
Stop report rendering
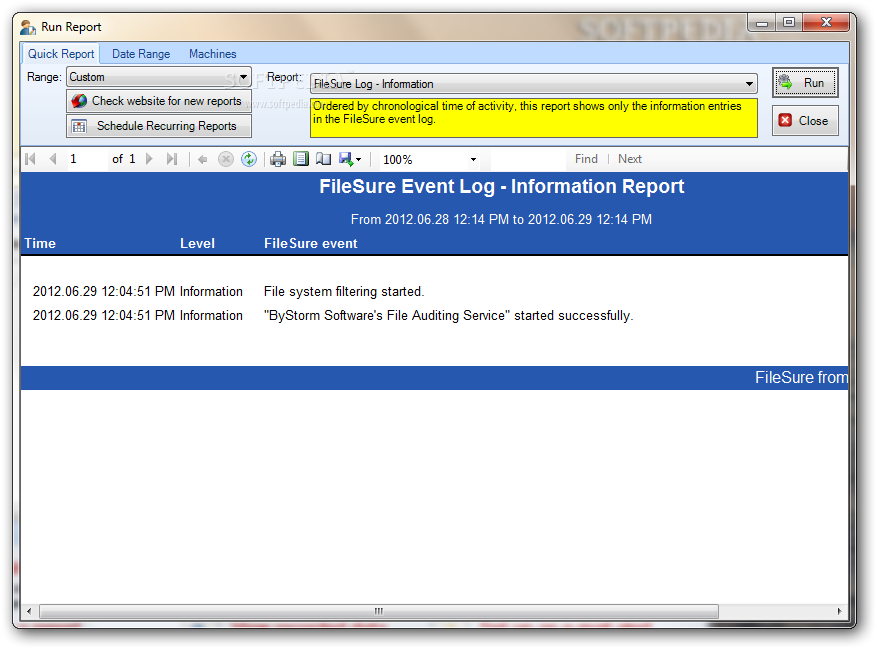point(225,159)
